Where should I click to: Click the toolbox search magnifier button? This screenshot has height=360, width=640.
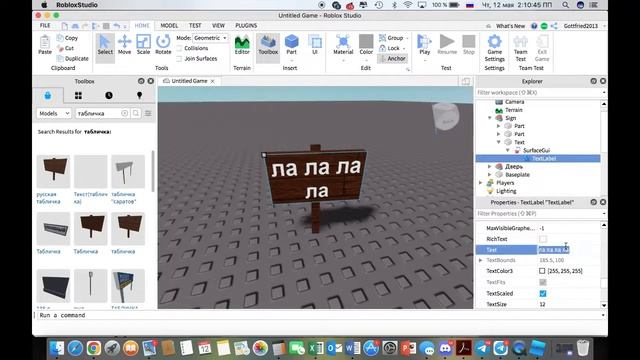(x=136, y=113)
